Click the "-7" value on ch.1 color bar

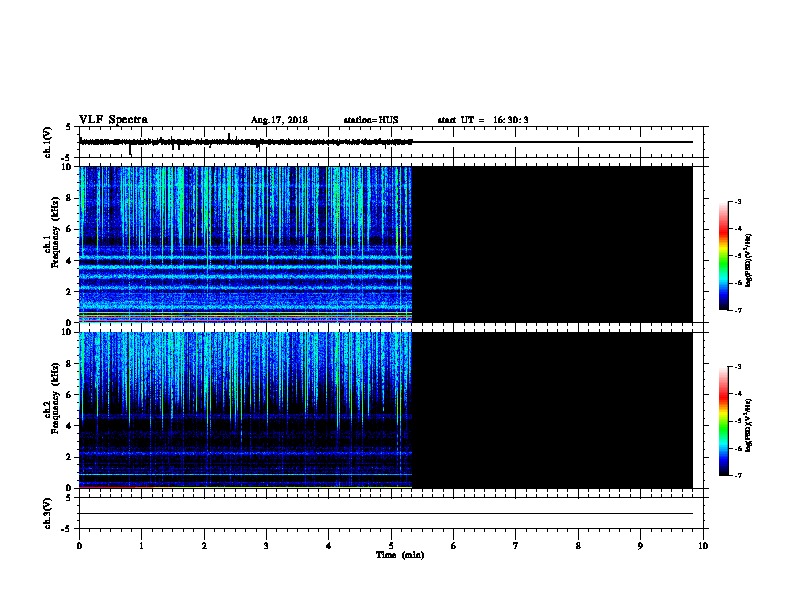738,310
